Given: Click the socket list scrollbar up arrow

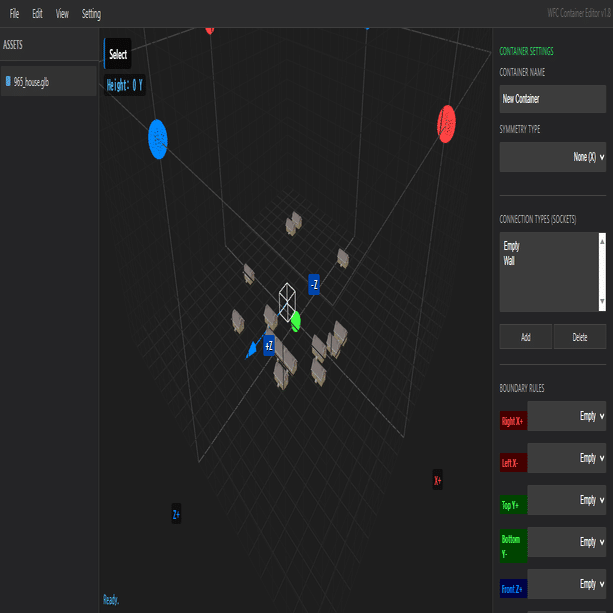Looking at the screenshot, I should (602, 242).
